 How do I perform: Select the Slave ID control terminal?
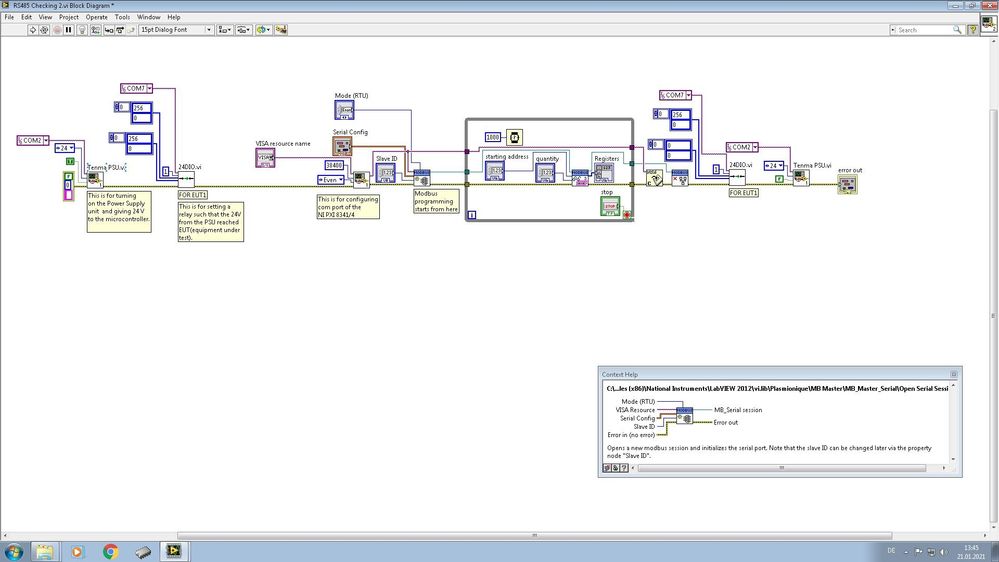(385, 173)
